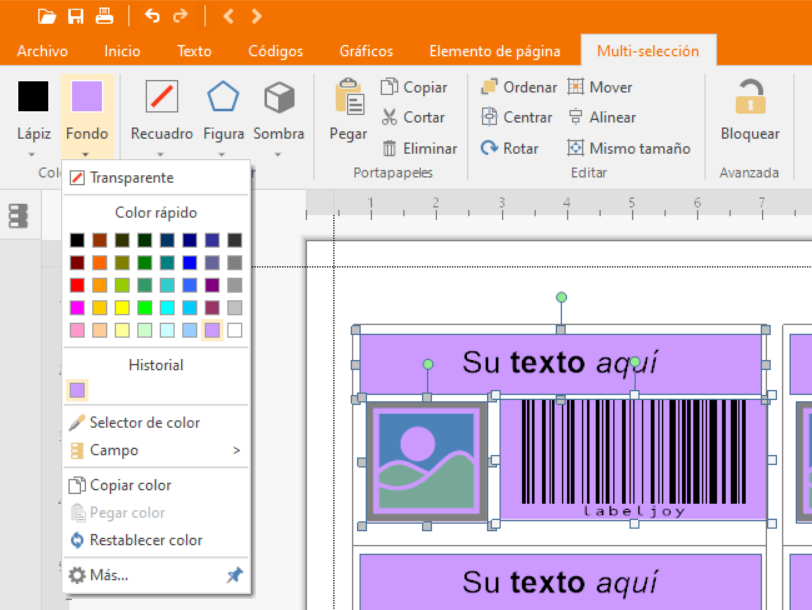Click Centrar command

click(516, 118)
